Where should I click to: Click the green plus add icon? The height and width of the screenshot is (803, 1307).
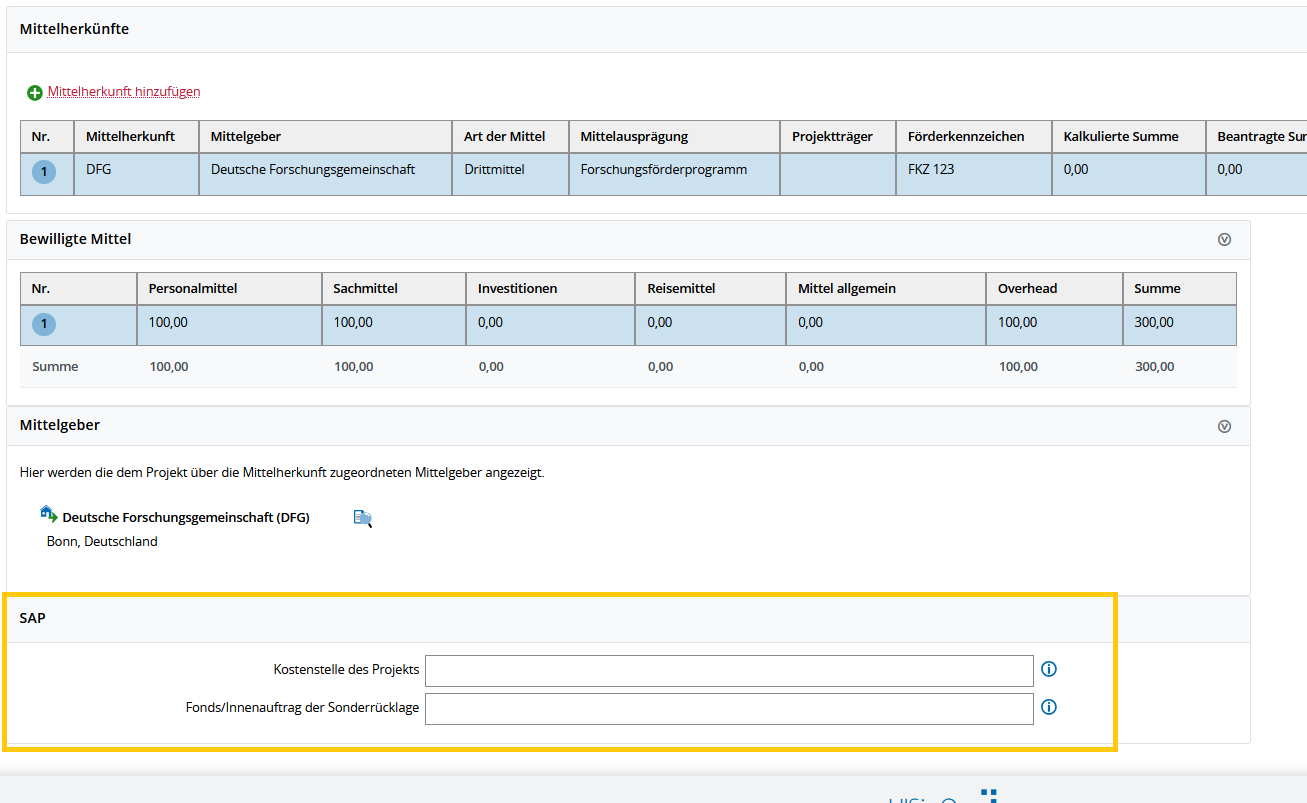coord(35,92)
